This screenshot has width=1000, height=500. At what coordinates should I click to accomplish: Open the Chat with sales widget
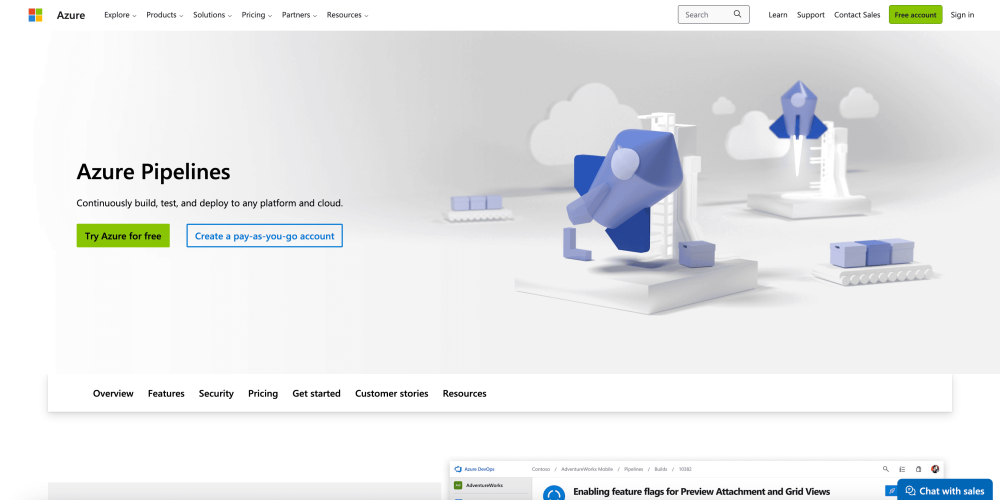(945, 490)
